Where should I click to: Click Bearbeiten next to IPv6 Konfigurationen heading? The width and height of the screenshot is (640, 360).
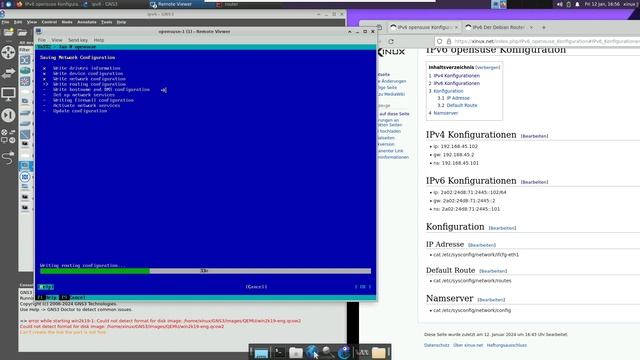[534, 182]
